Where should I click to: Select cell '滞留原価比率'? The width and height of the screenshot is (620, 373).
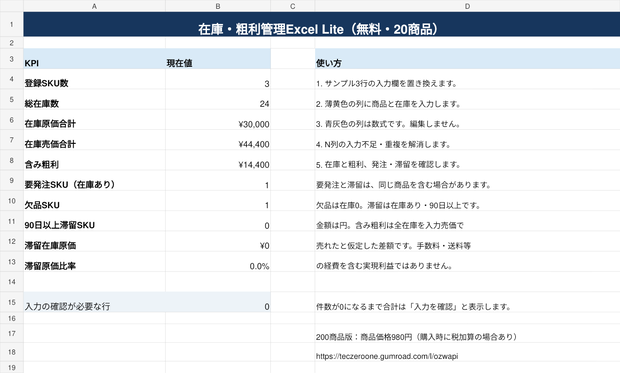tap(94, 262)
